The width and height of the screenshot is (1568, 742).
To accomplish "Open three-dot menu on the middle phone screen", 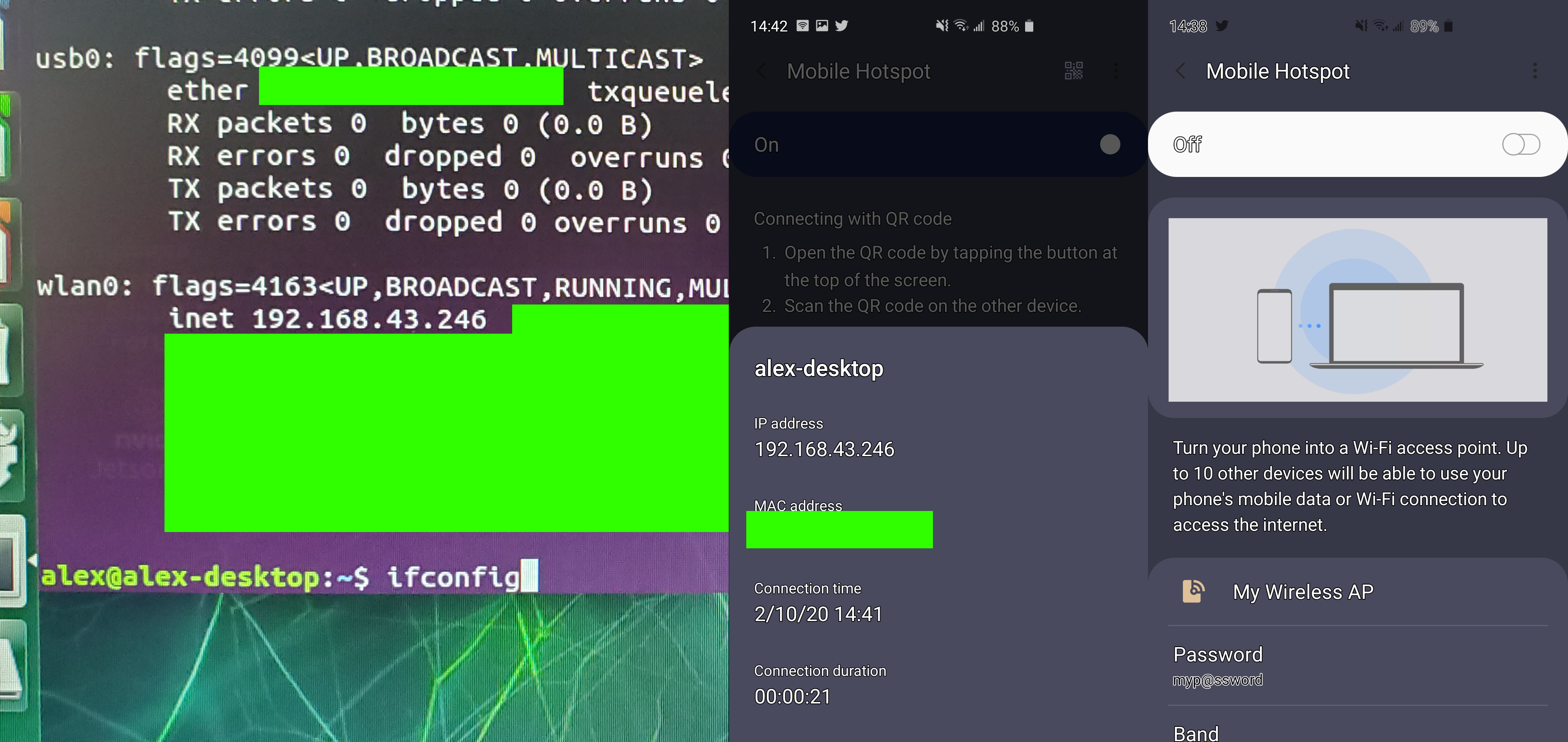I will tap(1115, 71).
